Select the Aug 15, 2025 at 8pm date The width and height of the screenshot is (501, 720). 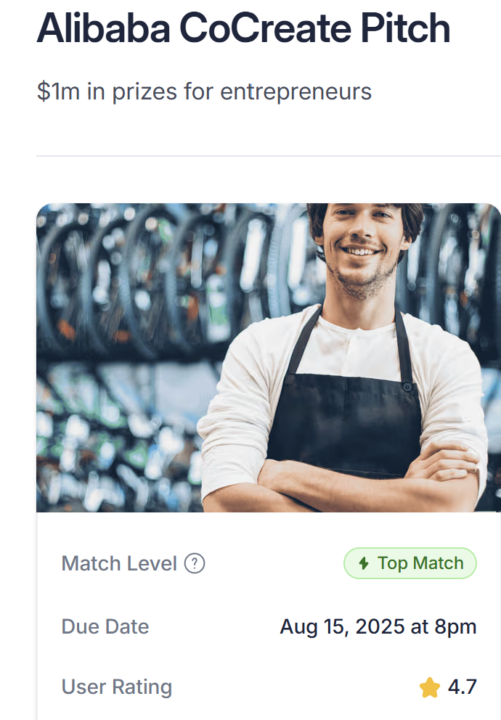[x=378, y=627]
